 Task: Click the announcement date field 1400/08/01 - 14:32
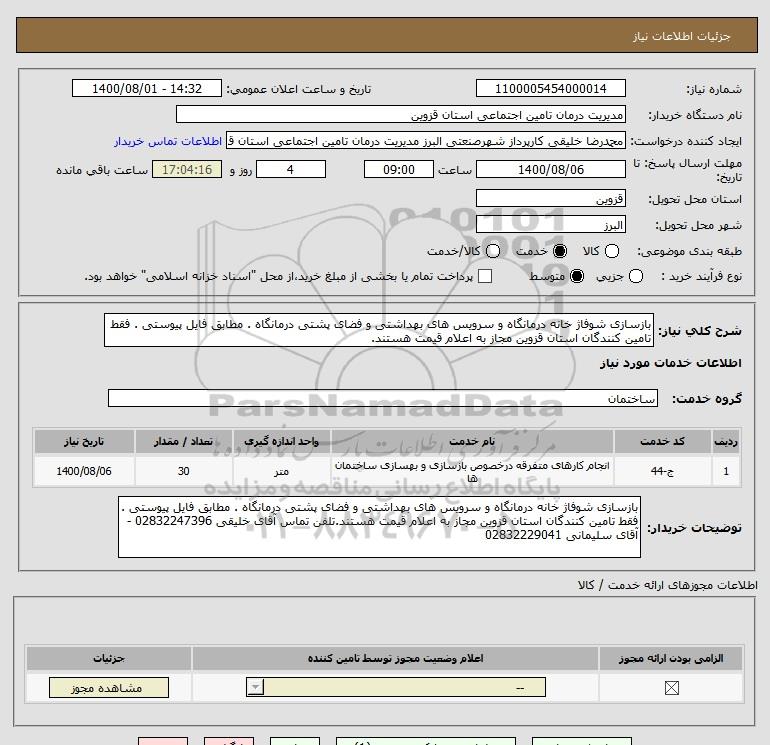coord(147,88)
